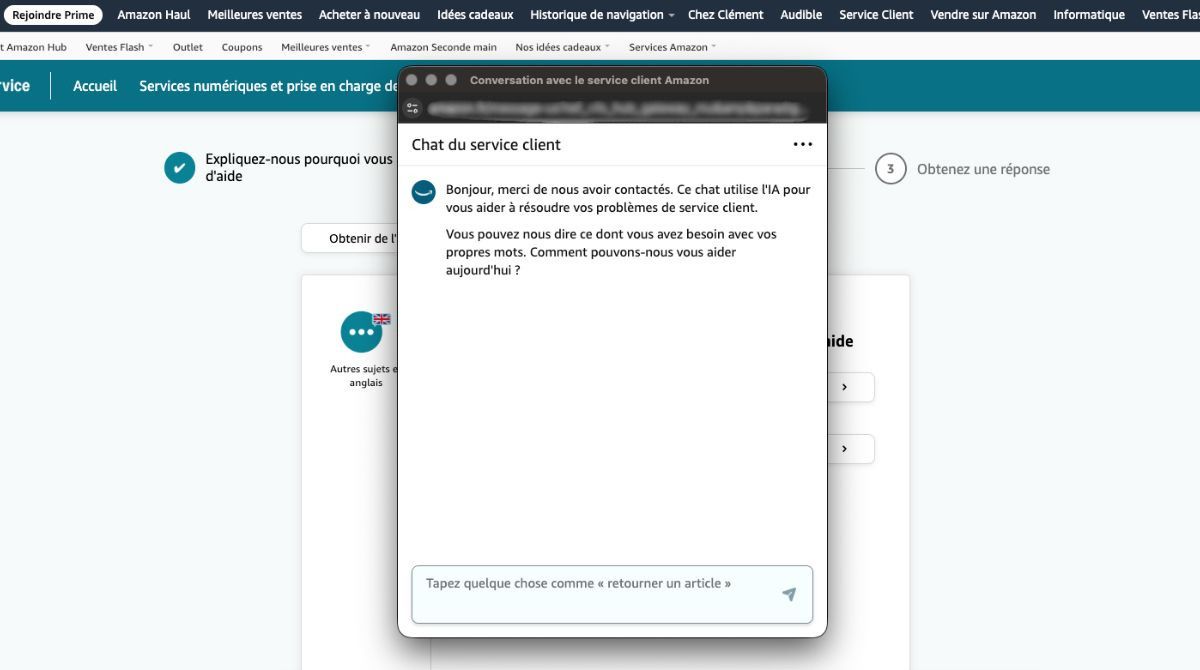
Task: Click the Rejoindre Prime button
Action: (x=53, y=15)
